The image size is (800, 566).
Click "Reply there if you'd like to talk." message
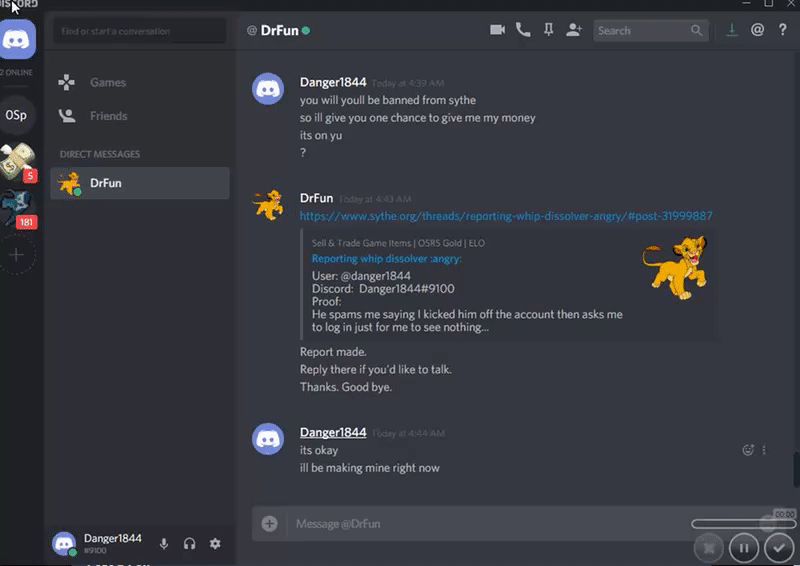[x=376, y=370]
